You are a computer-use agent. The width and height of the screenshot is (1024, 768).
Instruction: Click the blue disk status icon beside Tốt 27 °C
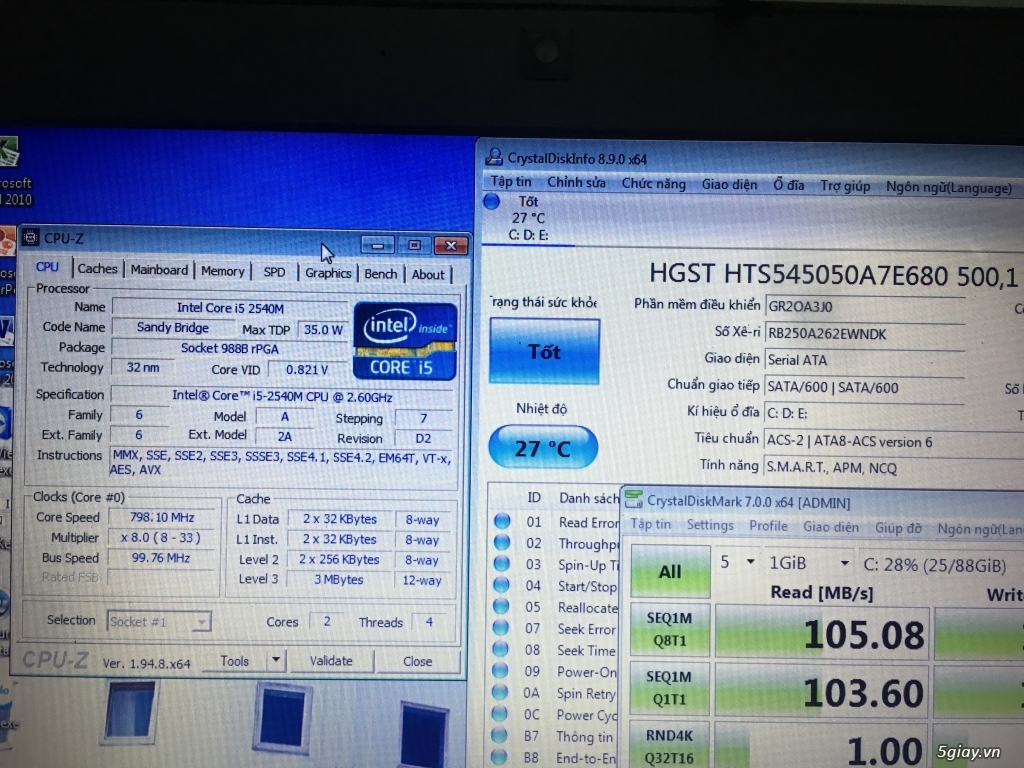coord(491,201)
